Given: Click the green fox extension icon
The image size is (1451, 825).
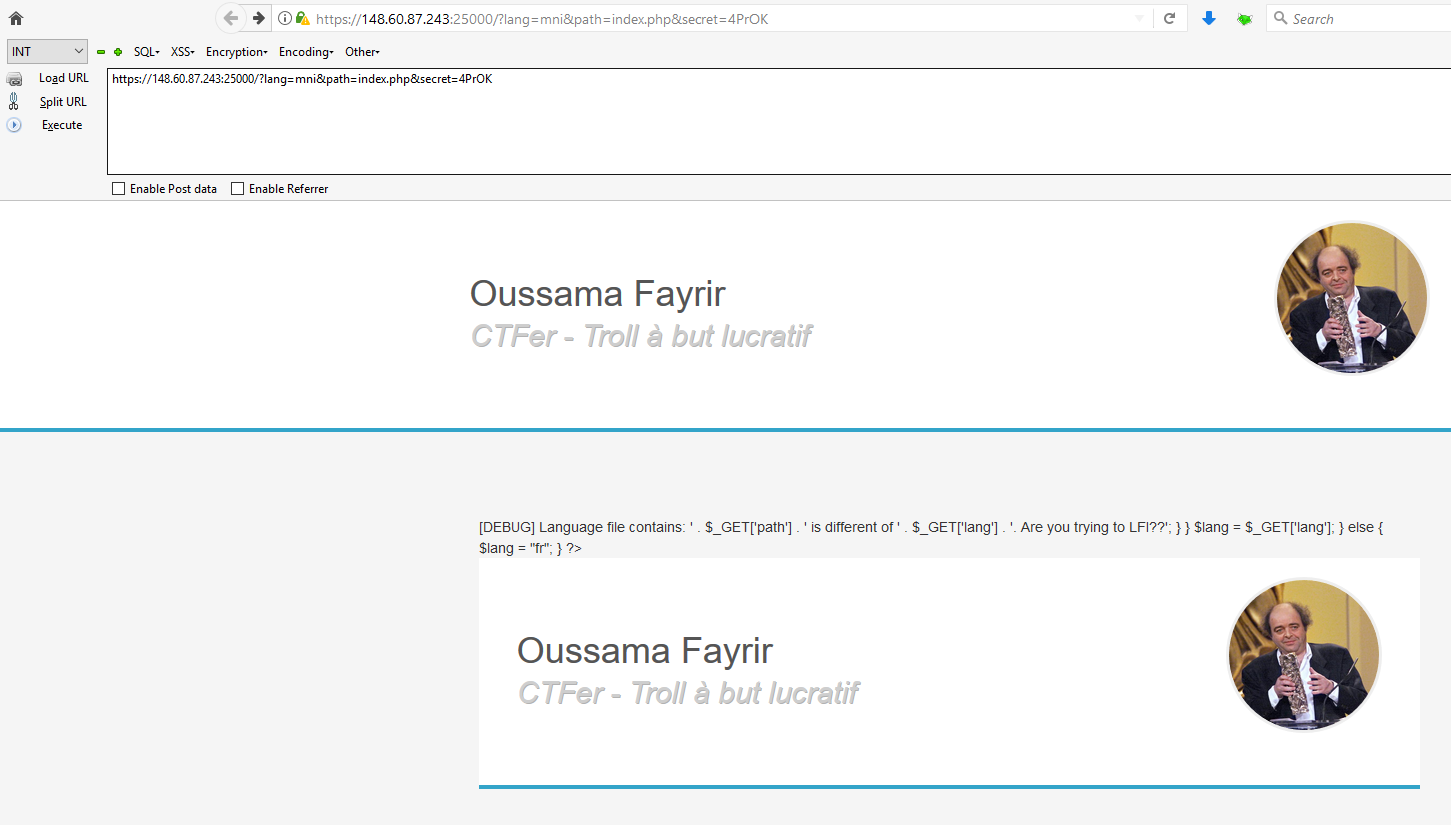Looking at the screenshot, I should pos(1244,18).
